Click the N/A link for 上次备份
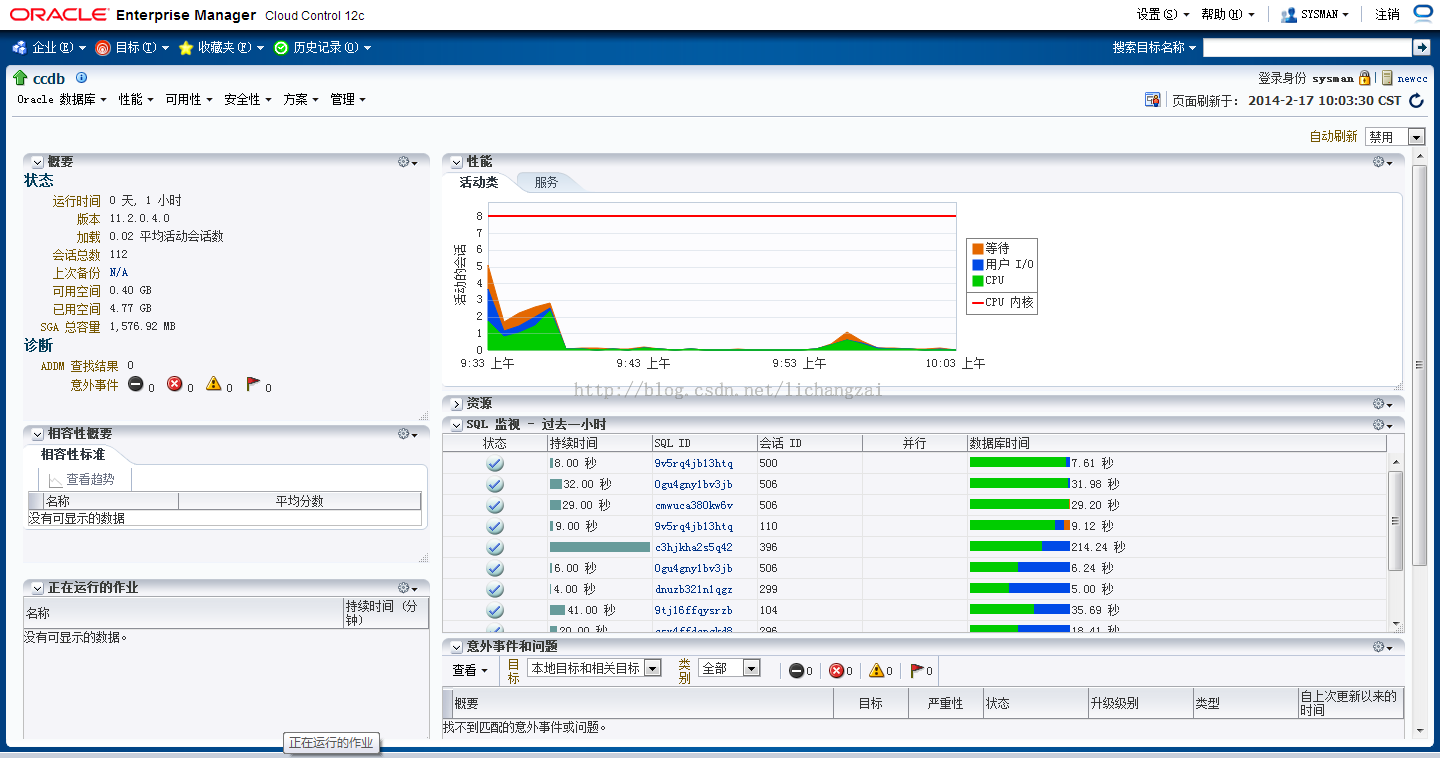This screenshot has width=1440, height=758. (x=119, y=273)
